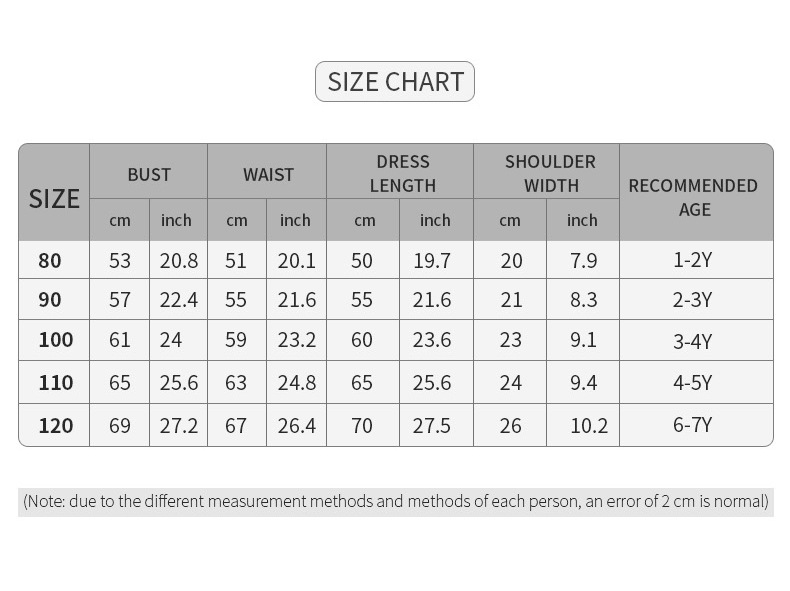The height and width of the screenshot is (591, 790).
Task: Click the measurement error note text
Action: point(396,501)
